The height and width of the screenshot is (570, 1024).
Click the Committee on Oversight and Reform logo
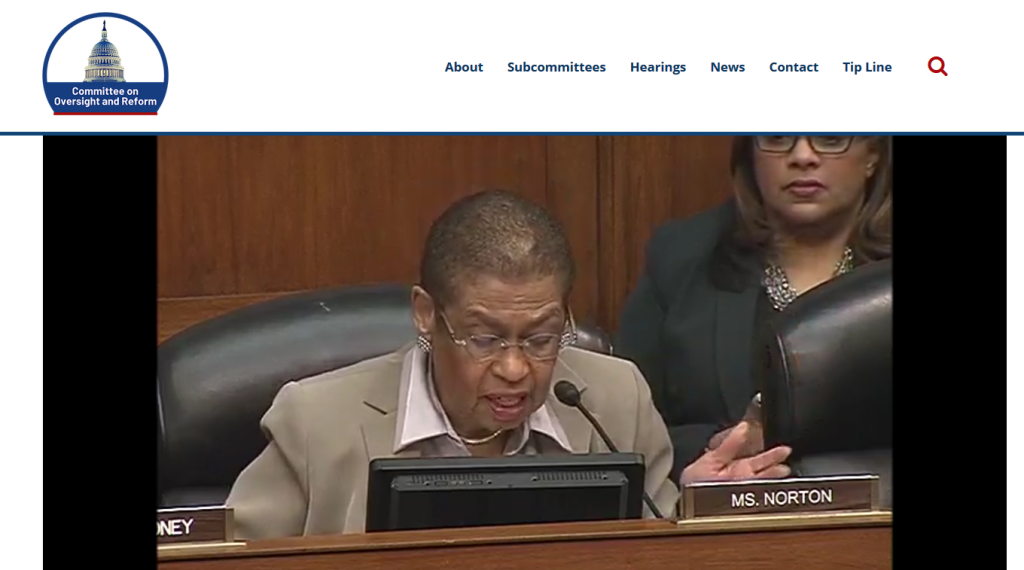[105, 64]
